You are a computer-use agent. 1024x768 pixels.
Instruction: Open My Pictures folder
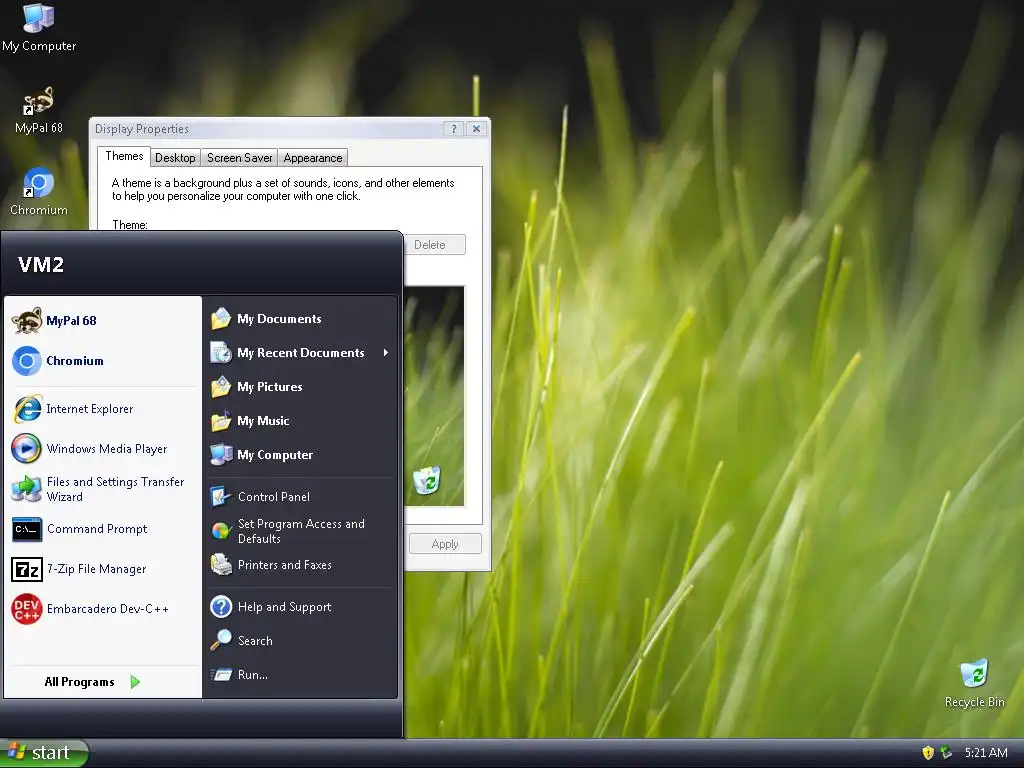coord(300,387)
